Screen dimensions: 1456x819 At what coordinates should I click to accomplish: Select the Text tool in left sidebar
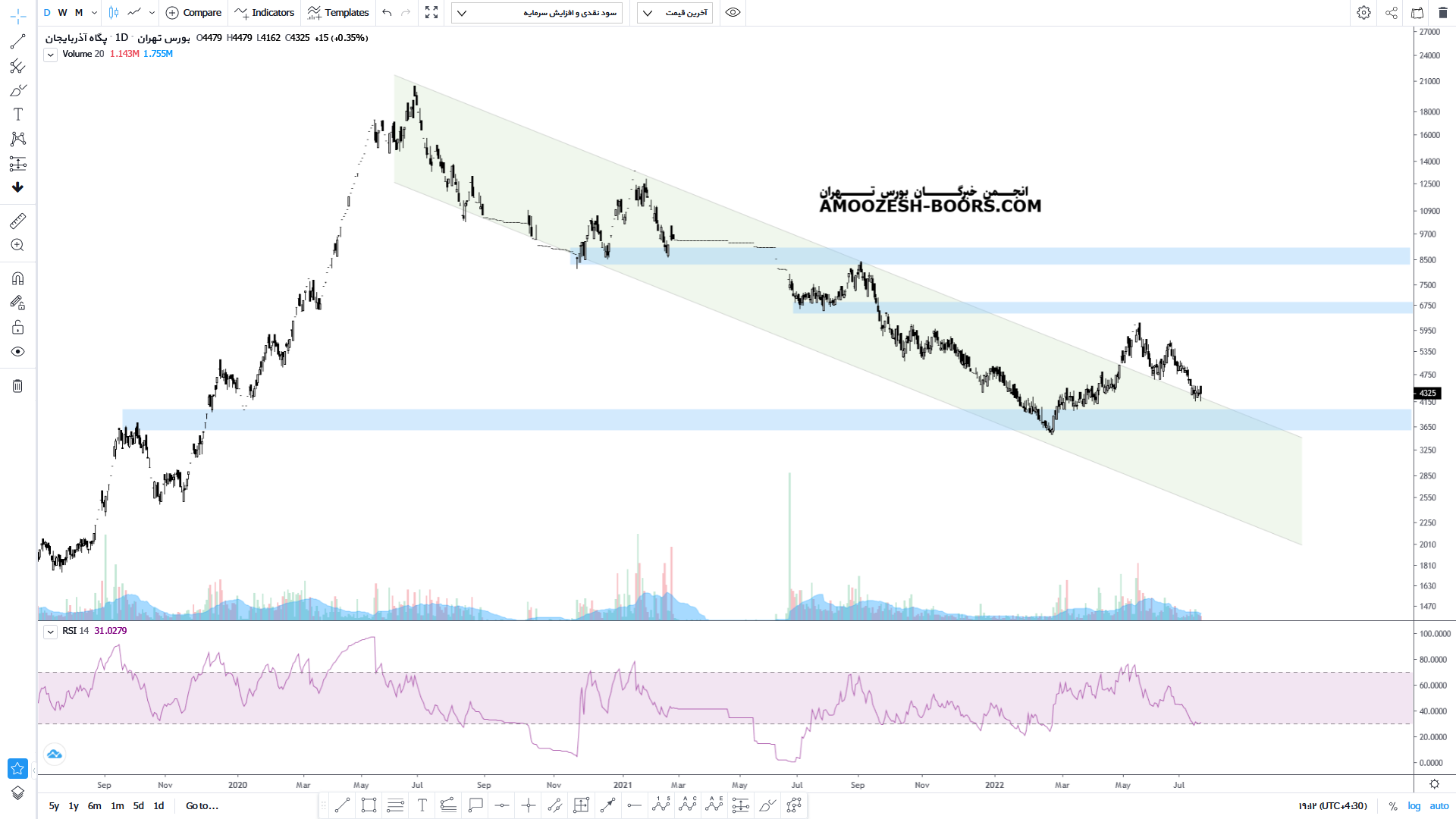[17, 115]
